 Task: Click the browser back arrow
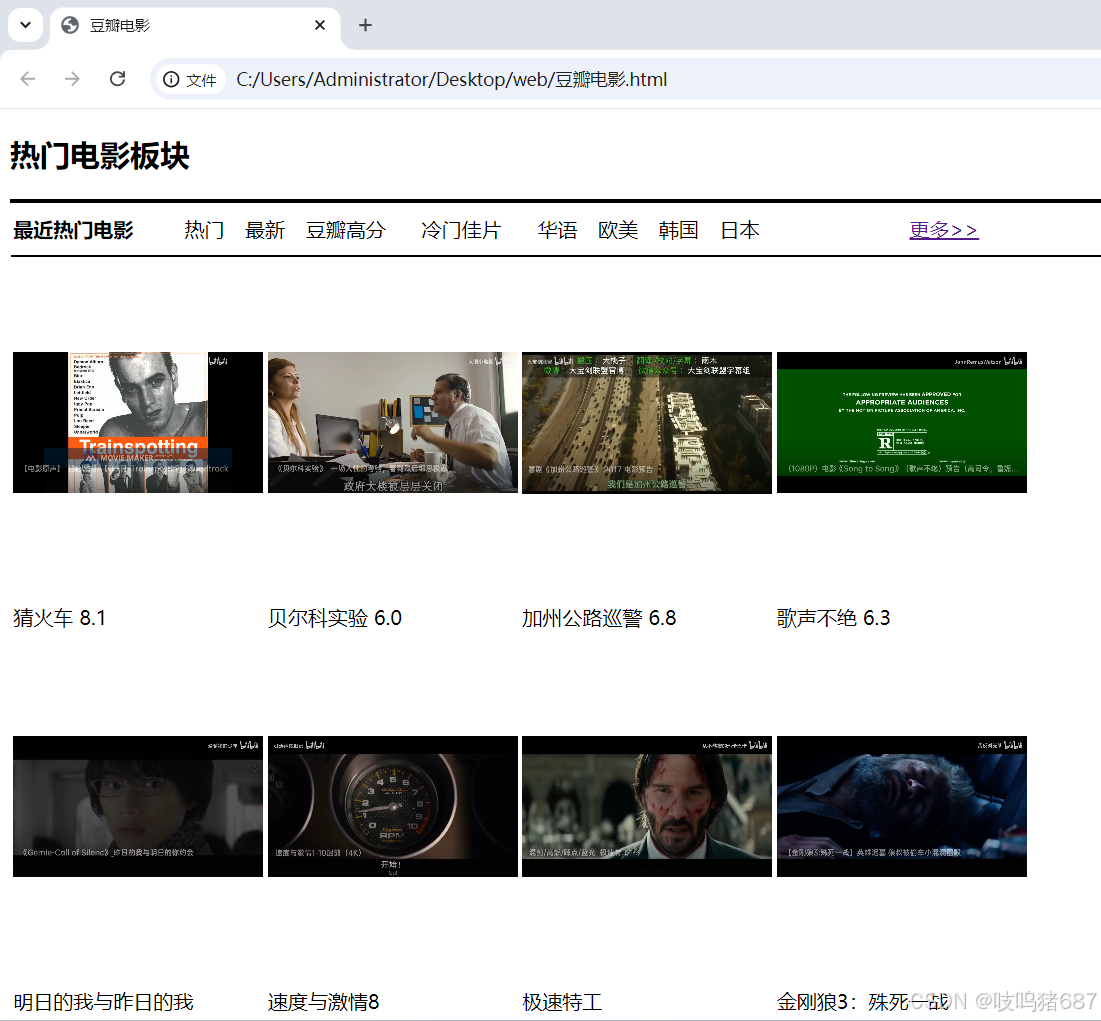click(28, 79)
